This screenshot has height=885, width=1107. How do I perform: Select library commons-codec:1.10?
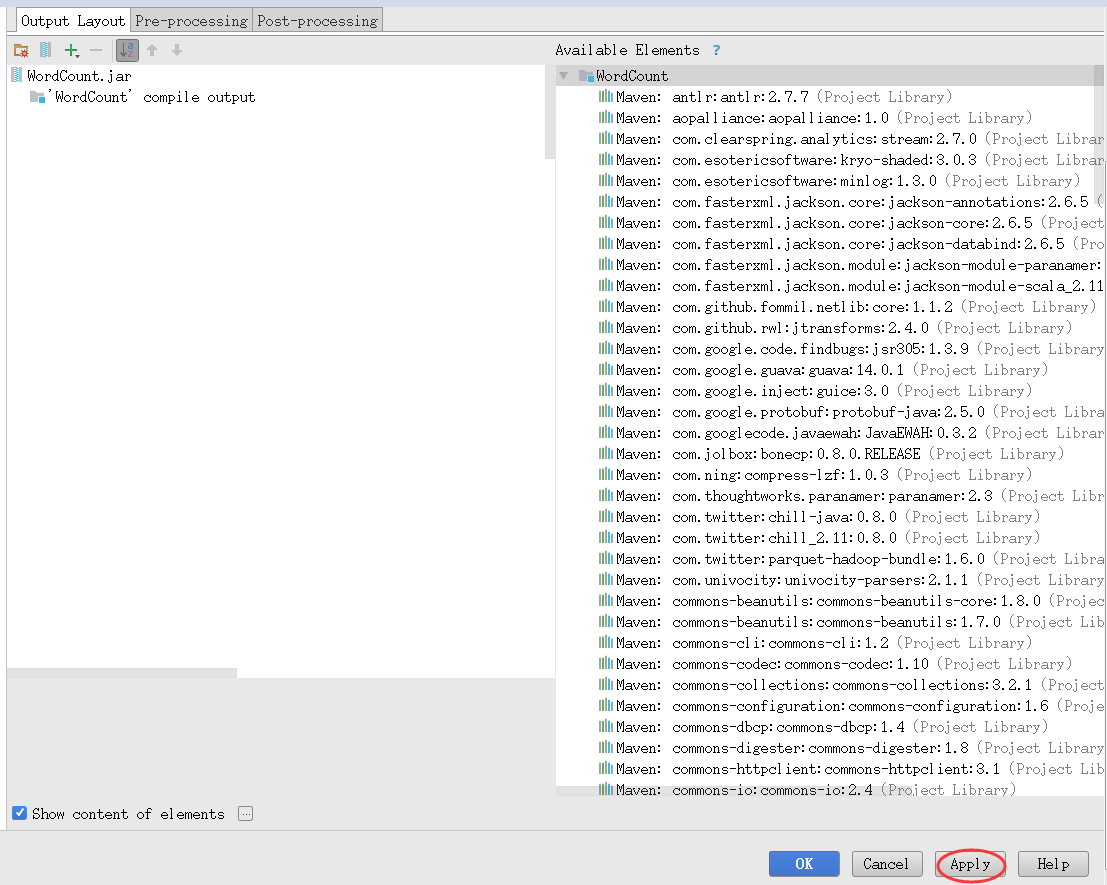(835, 664)
